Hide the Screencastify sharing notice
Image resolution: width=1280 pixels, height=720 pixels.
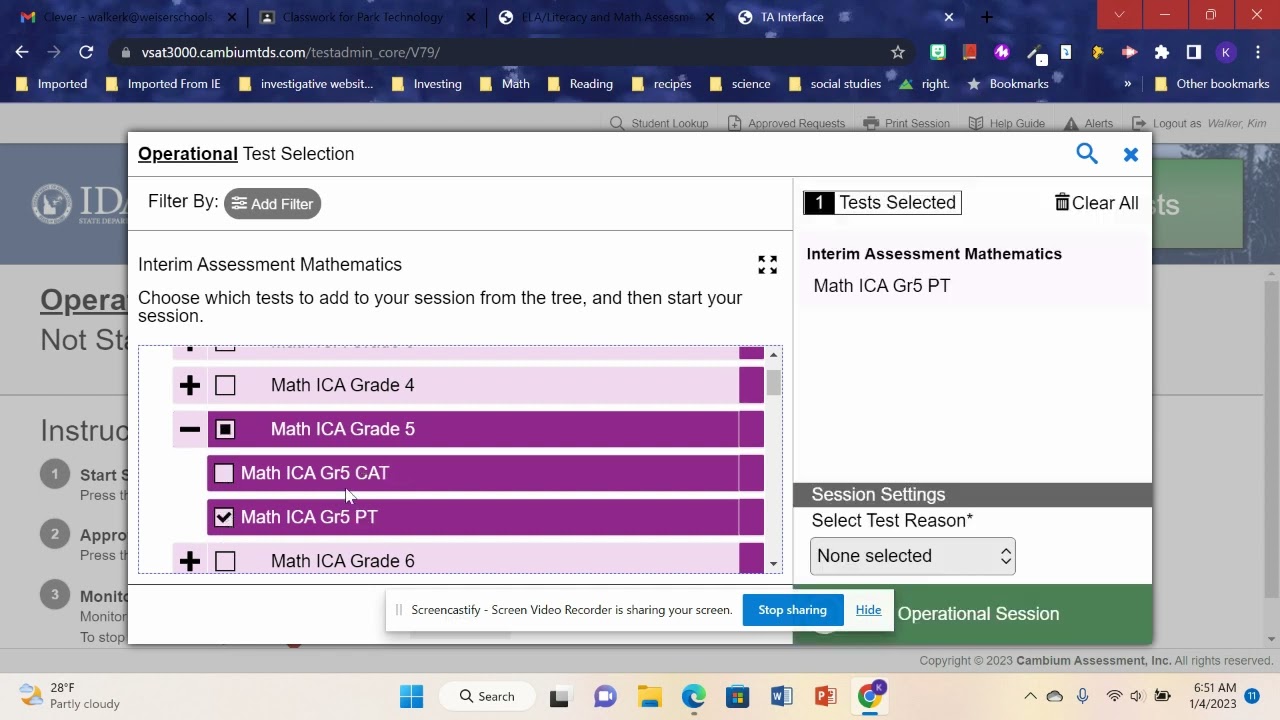(x=868, y=610)
